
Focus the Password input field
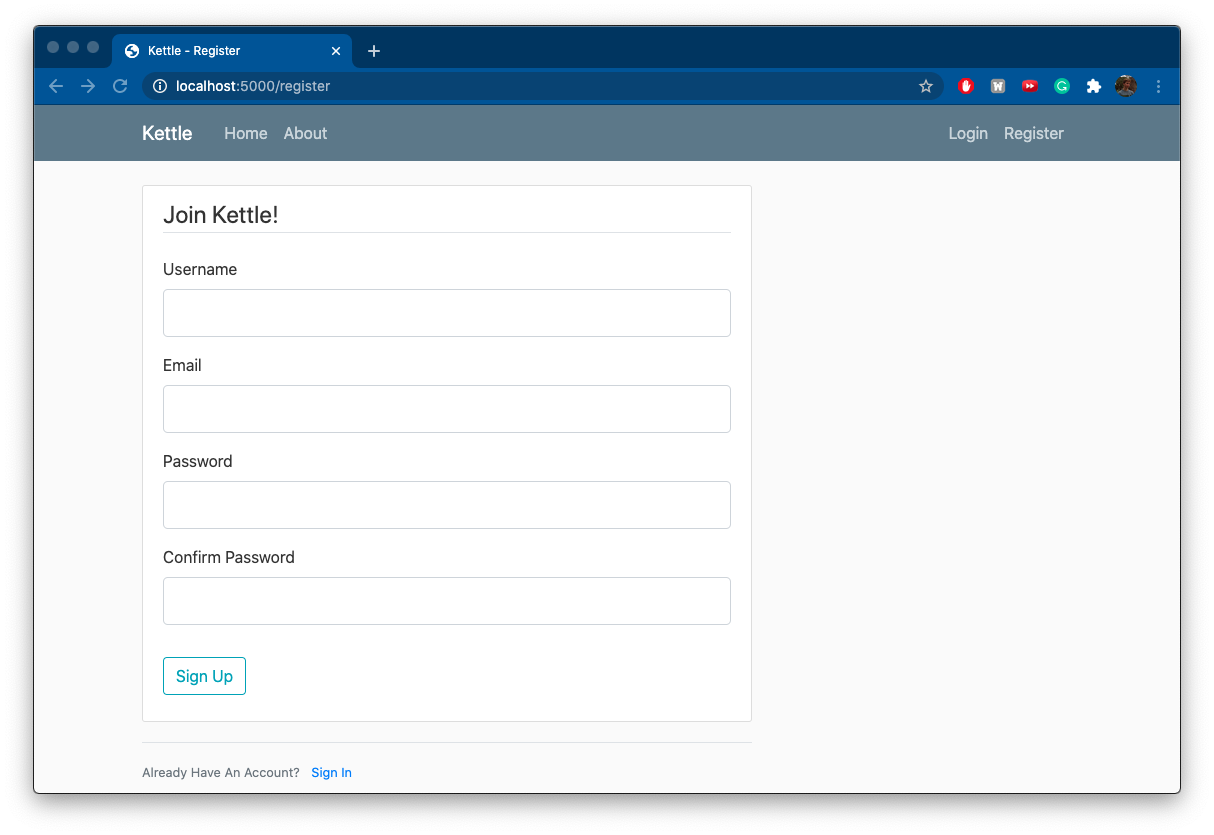pyautogui.click(x=447, y=505)
